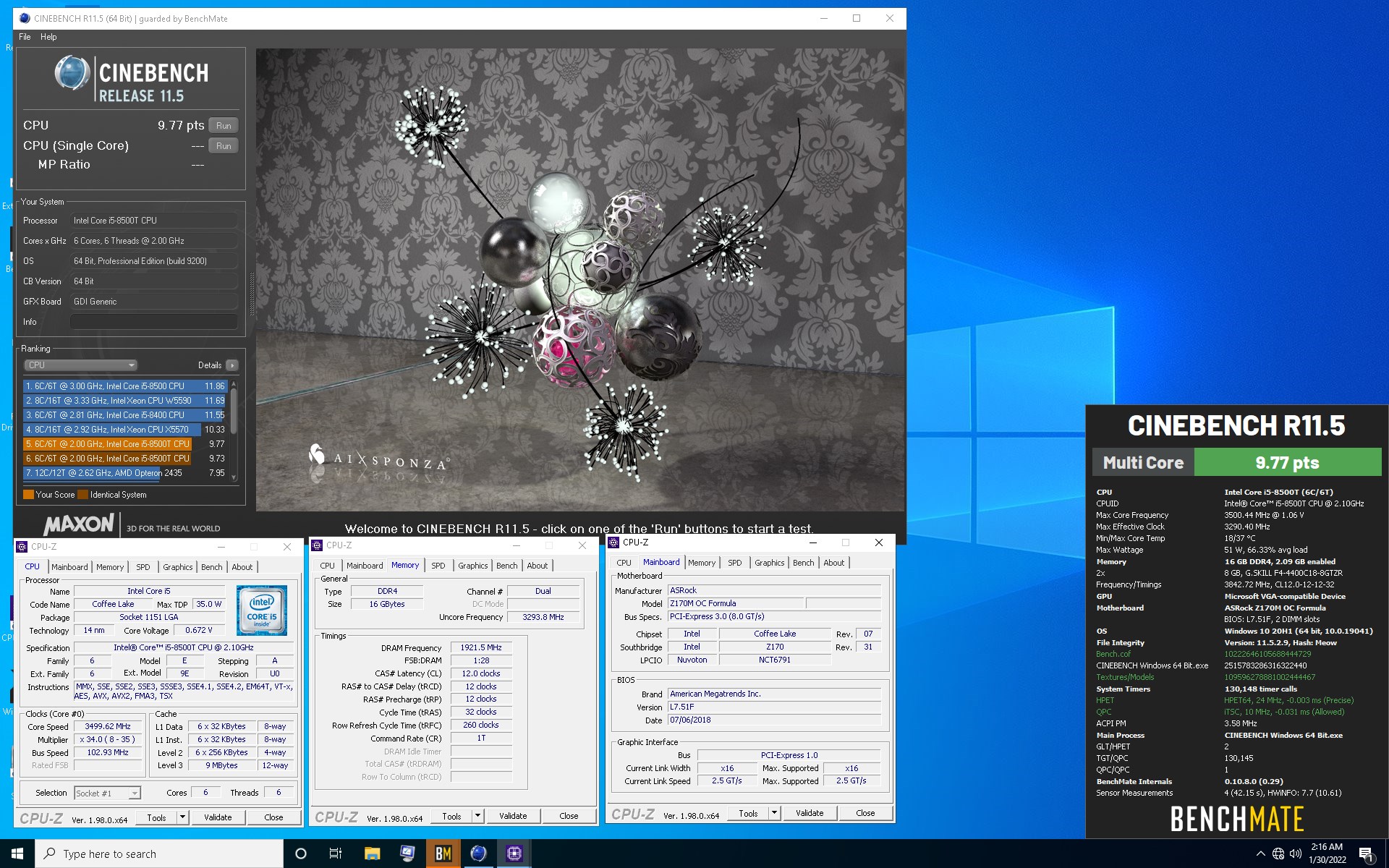1389x868 pixels.
Task: Open Graphics tab in Mainboard CPU-Z window
Action: (769, 563)
